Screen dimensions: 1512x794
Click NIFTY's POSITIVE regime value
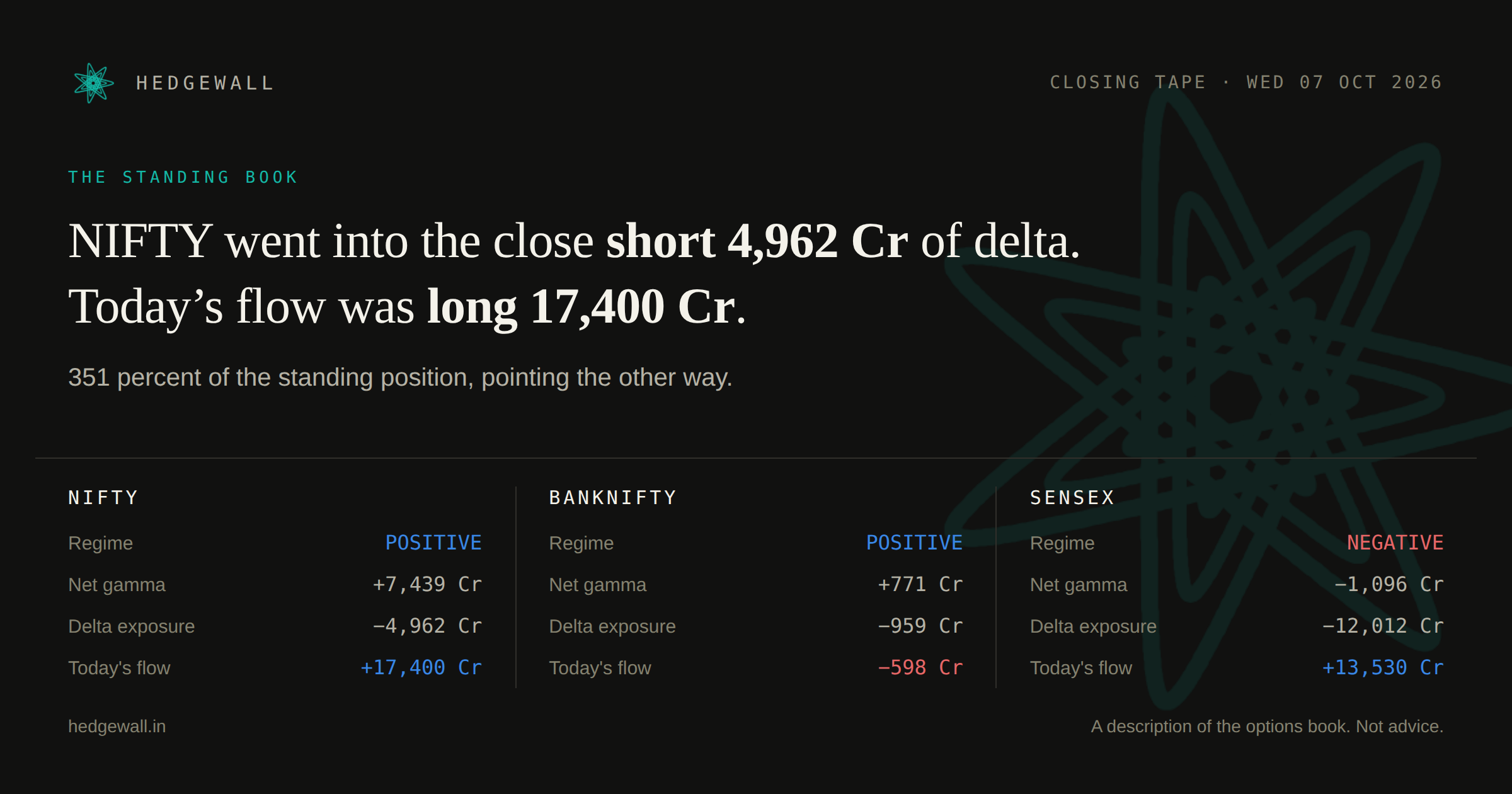click(x=433, y=543)
